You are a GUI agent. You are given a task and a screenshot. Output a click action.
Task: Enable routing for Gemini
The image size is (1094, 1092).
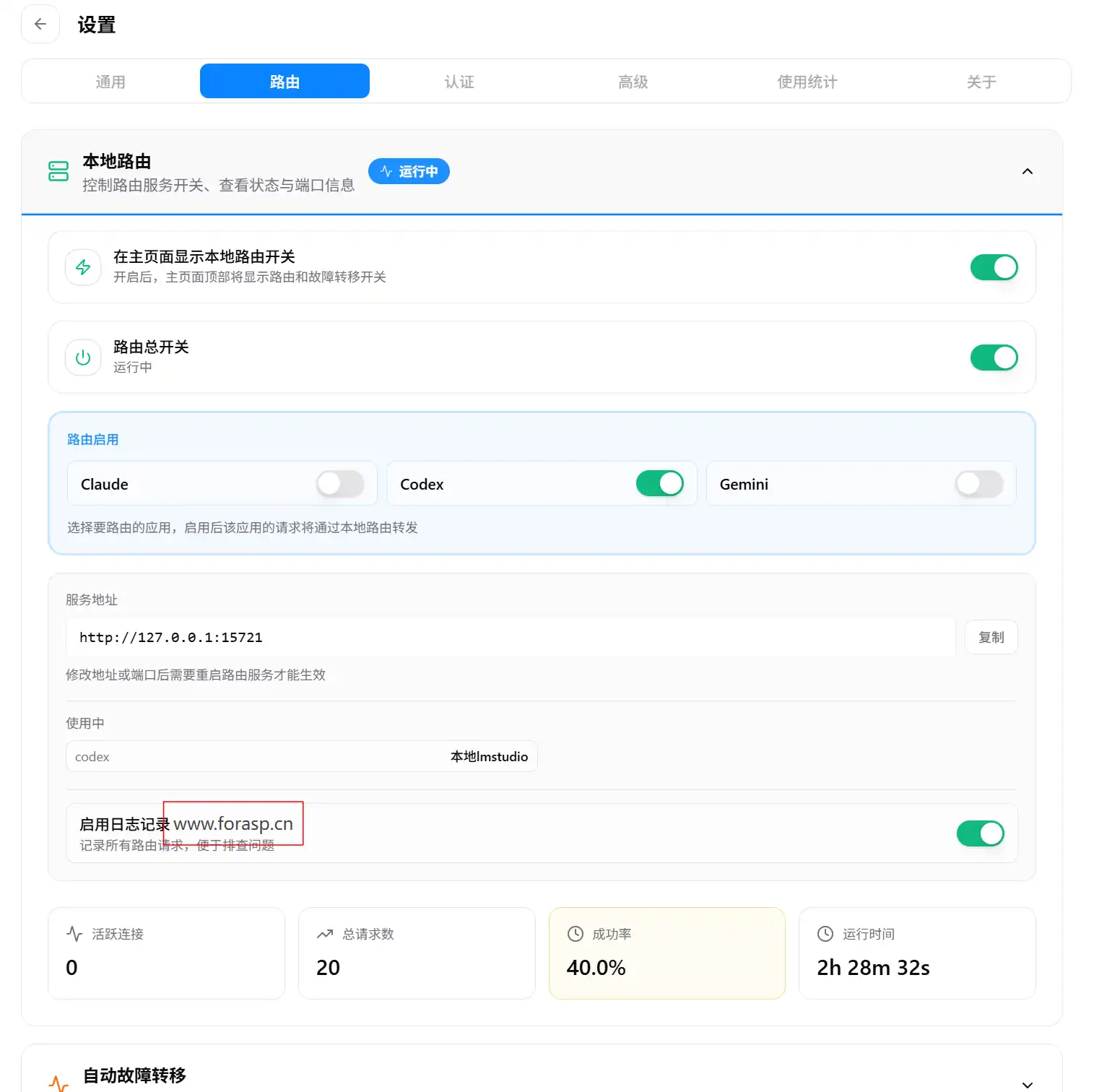tap(979, 484)
